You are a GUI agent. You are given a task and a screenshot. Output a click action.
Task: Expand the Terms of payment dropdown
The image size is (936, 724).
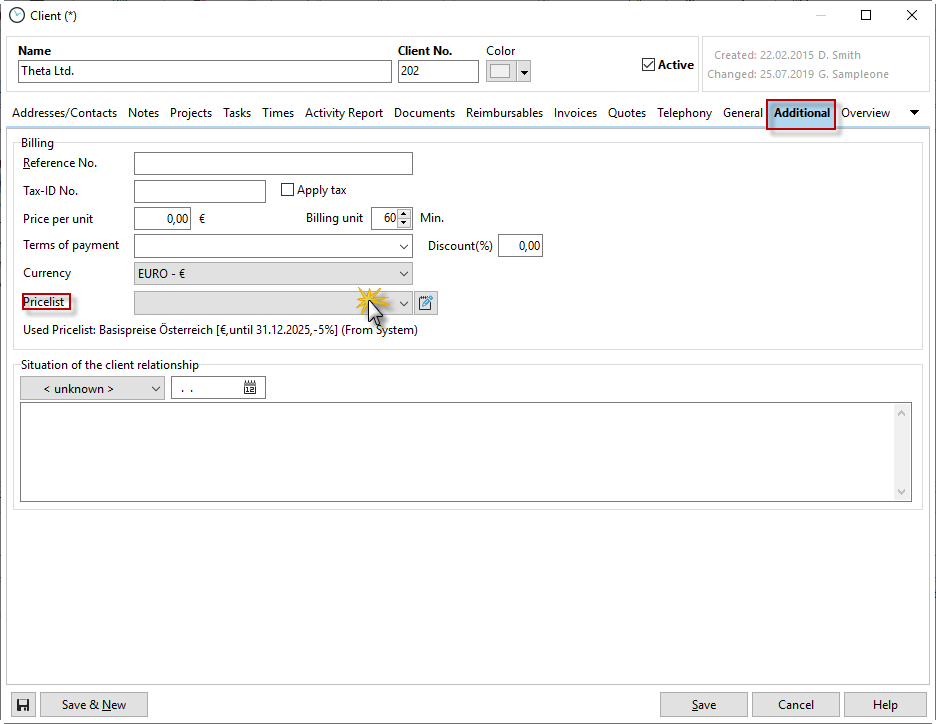(404, 246)
